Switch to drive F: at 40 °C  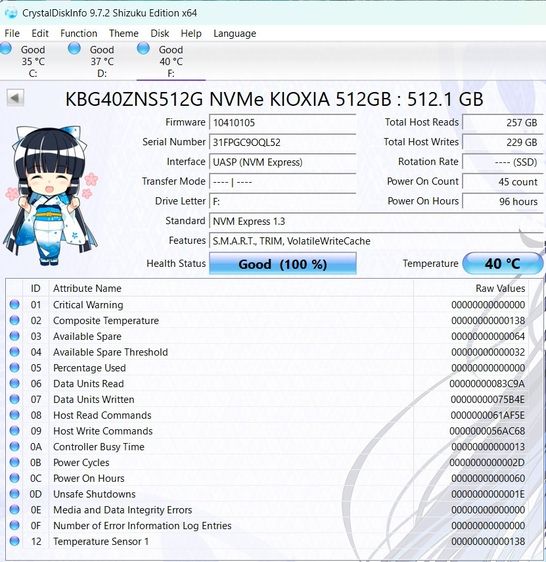pos(171,61)
